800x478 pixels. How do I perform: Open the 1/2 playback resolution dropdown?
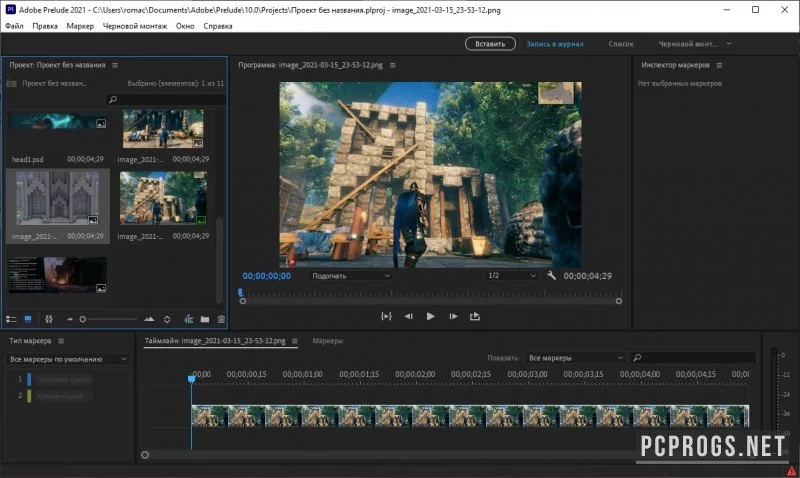coord(512,275)
